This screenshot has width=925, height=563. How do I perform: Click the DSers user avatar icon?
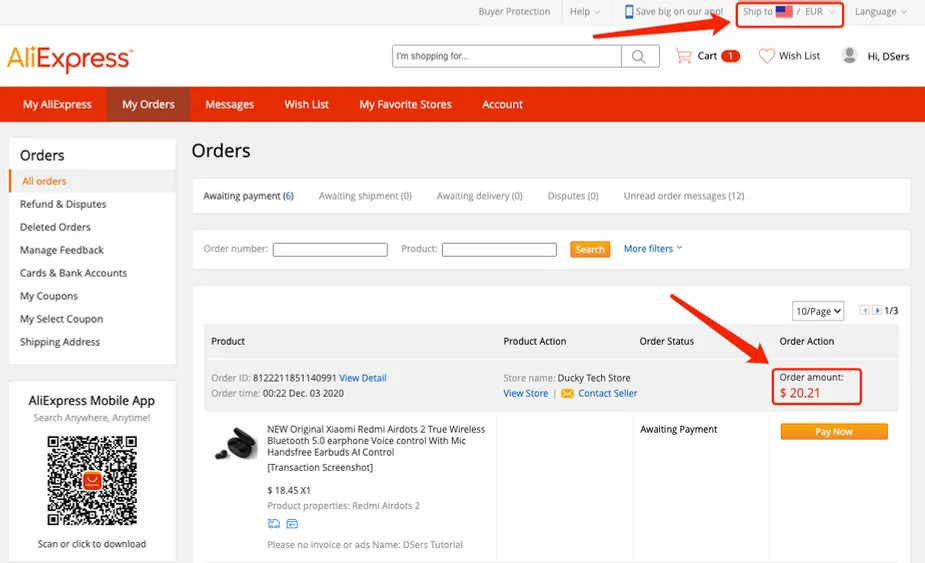coord(849,55)
